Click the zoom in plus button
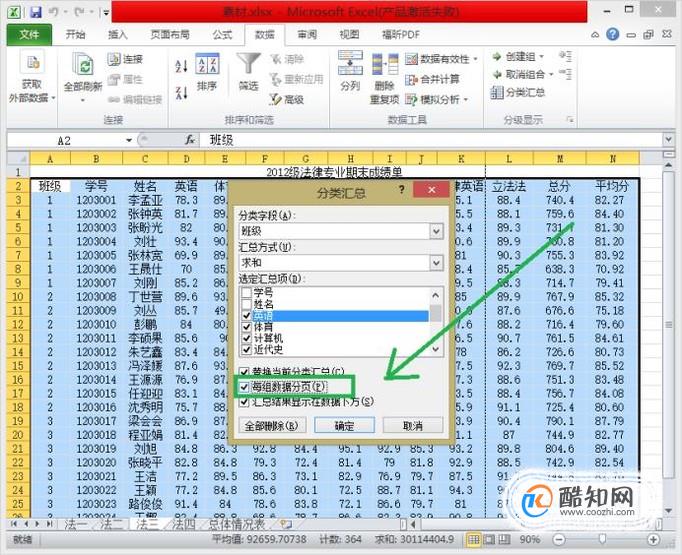Image resolution: width=682 pixels, height=555 pixels. coord(653,540)
